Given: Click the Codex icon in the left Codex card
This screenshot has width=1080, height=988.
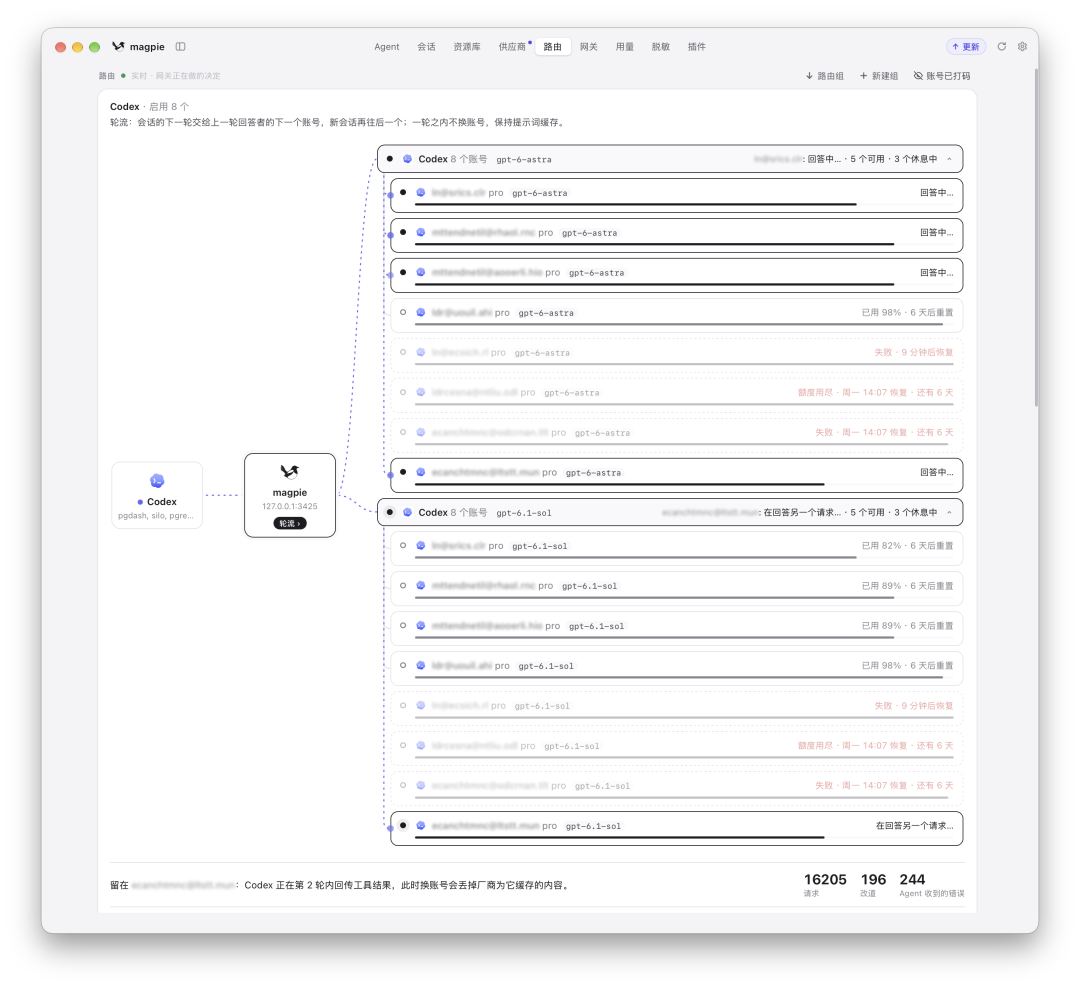Looking at the screenshot, I should tap(157, 480).
